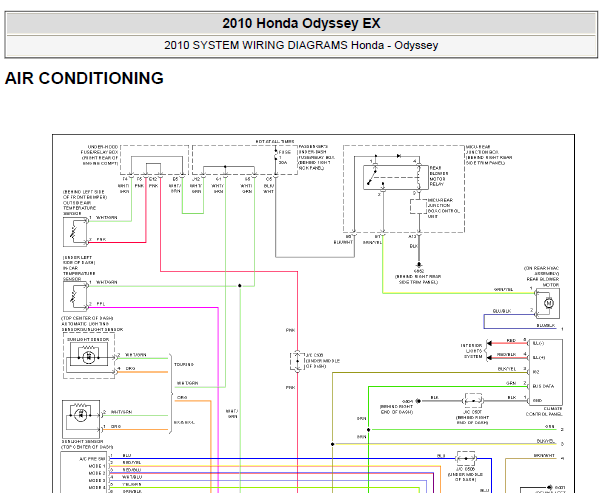This screenshot has width=602, height=493.
Task: Click the 'AIR CONDITIONING' heading
Action: tap(84, 78)
